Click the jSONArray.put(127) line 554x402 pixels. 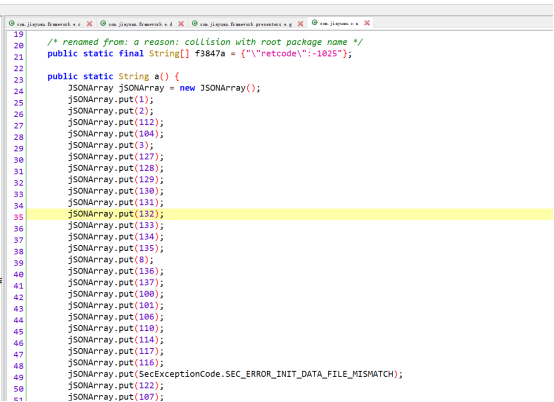pyautogui.click(x=116, y=156)
